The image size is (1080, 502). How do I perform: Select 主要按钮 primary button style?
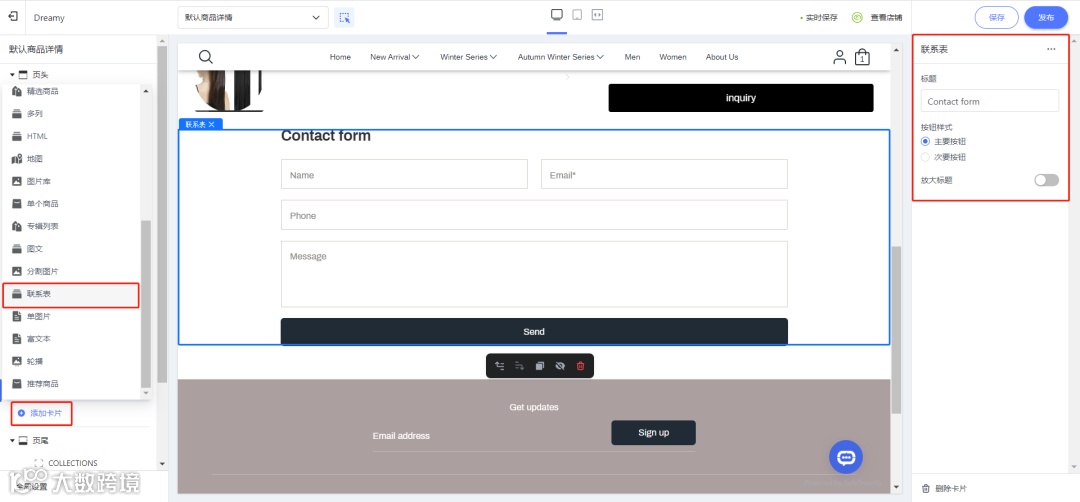(x=926, y=141)
